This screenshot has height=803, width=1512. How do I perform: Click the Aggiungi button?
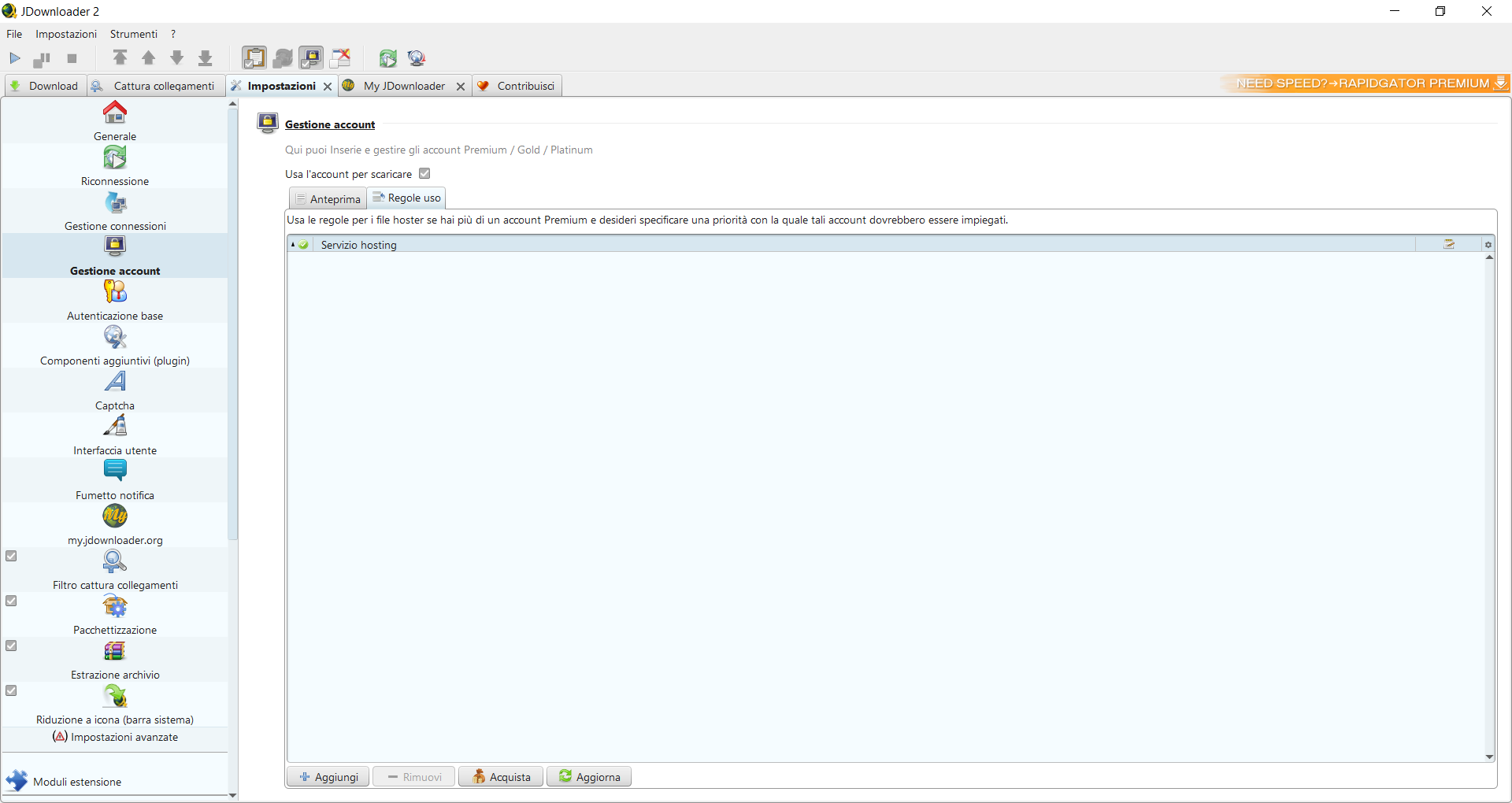click(x=328, y=777)
